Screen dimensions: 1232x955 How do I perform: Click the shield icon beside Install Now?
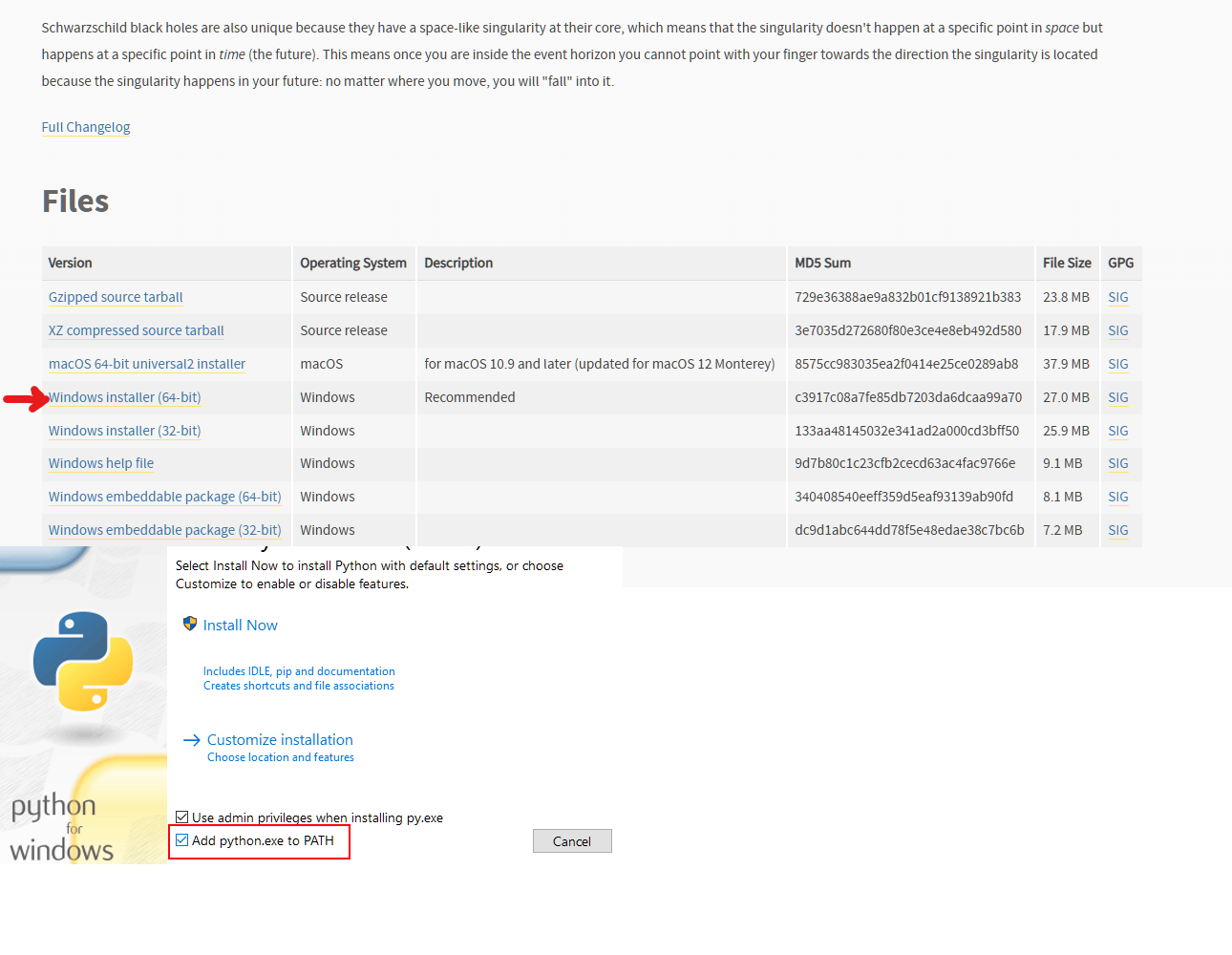click(190, 624)
